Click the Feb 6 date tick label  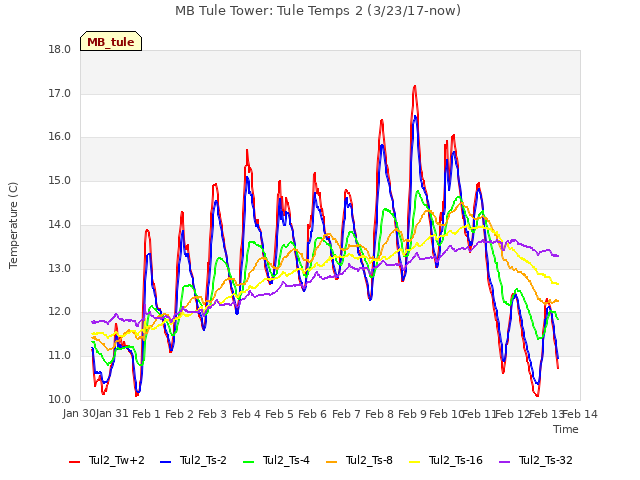312,414
